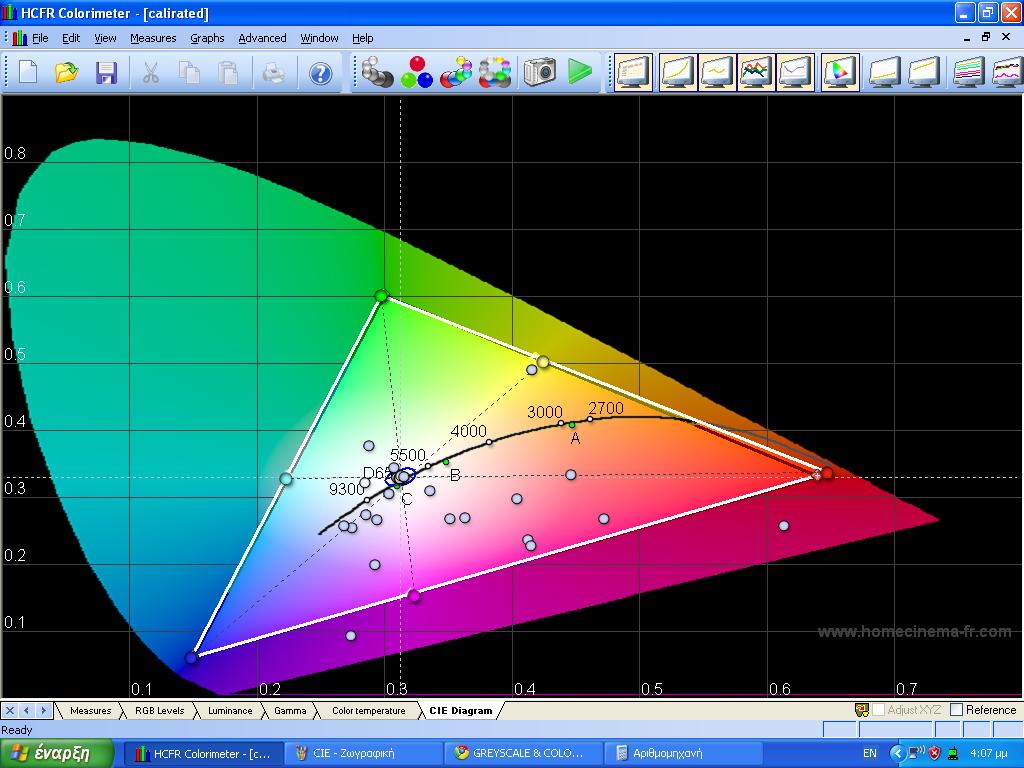Click the EN language indicator
This screenshot has width=1024, height=768.
click(x=870, y=753)
